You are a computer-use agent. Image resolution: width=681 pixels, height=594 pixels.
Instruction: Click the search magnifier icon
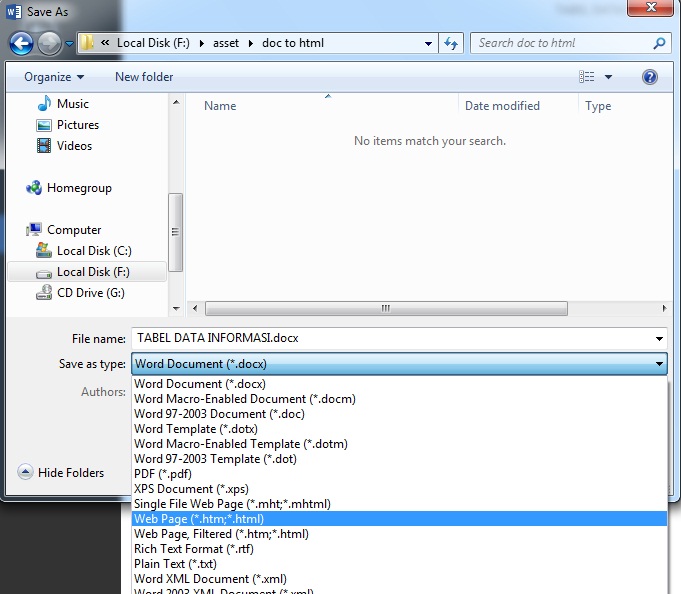pyautogui.click(x=659, y=43)
